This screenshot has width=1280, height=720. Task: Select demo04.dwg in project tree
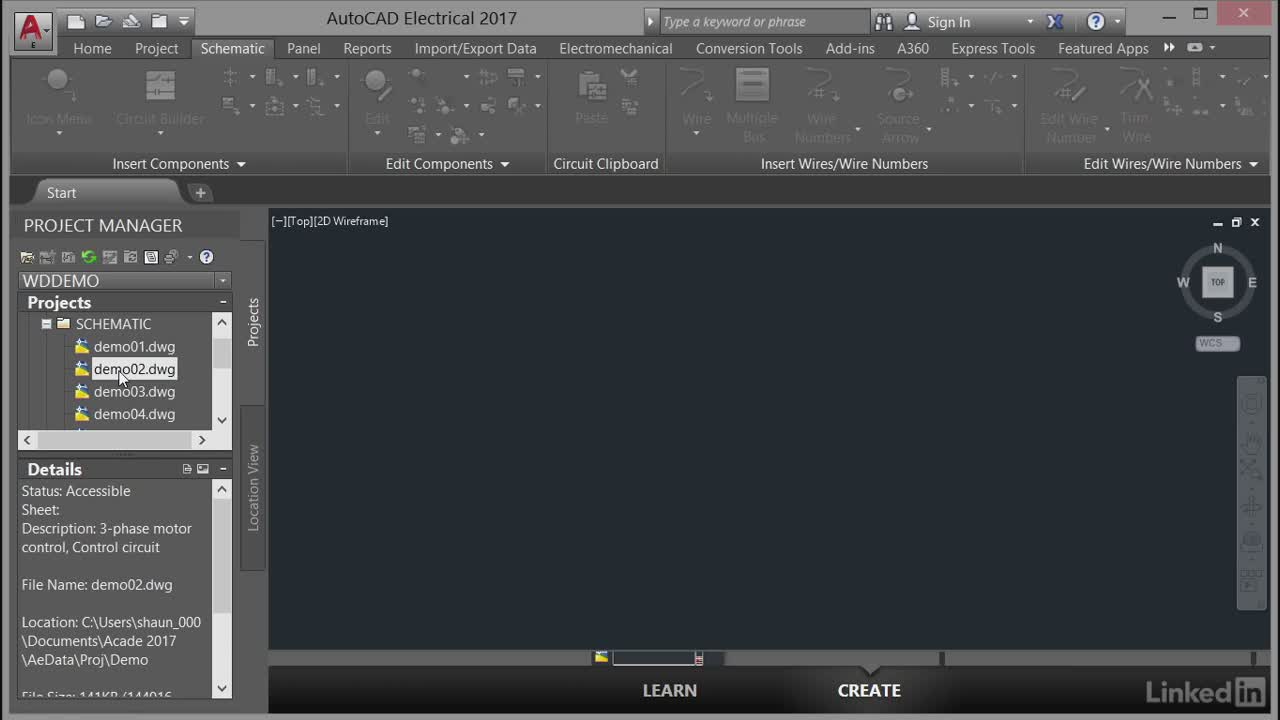click(x=134, y=414)
